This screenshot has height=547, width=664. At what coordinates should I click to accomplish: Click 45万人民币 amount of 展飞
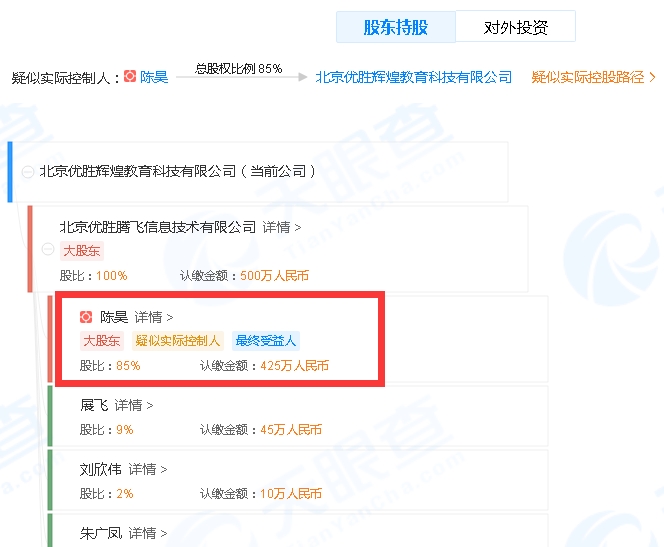tap(291, 430)
